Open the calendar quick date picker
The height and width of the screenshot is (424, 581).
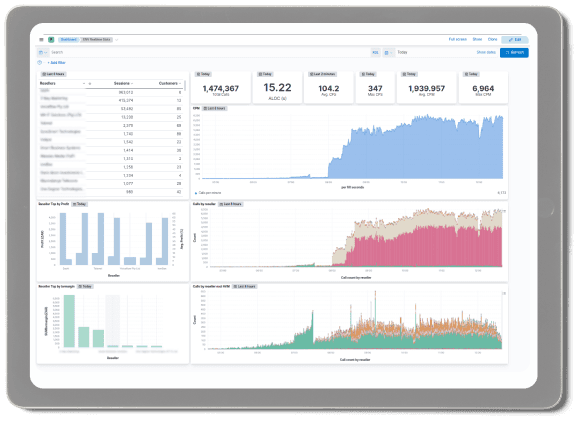point(388,53)
